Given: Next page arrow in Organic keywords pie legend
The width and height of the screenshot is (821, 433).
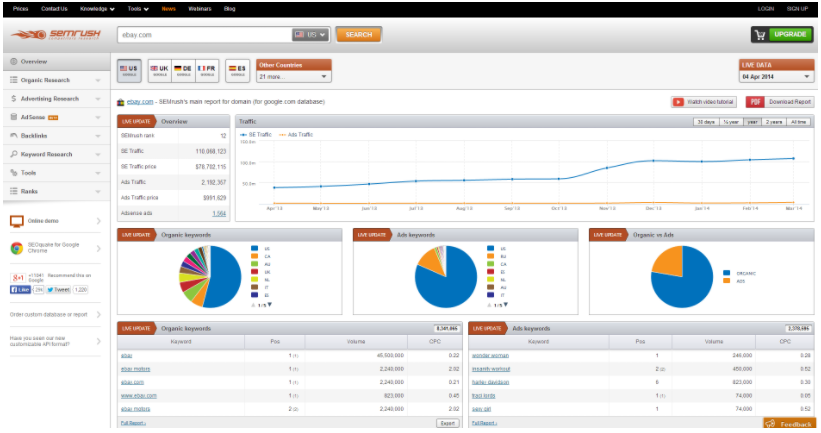Looking at the screenshot, I should point(270,305).
